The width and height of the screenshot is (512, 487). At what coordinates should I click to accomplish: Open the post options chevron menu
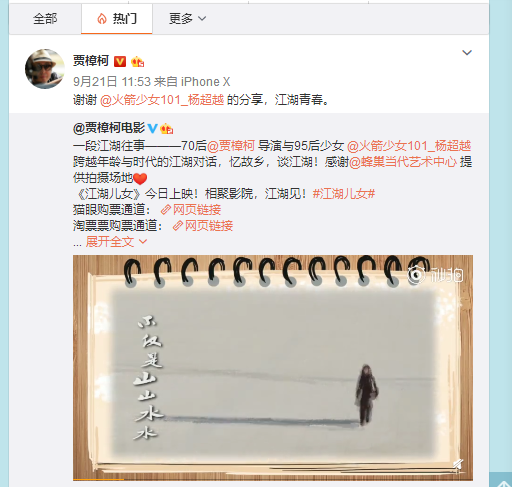tap(467, 53)
